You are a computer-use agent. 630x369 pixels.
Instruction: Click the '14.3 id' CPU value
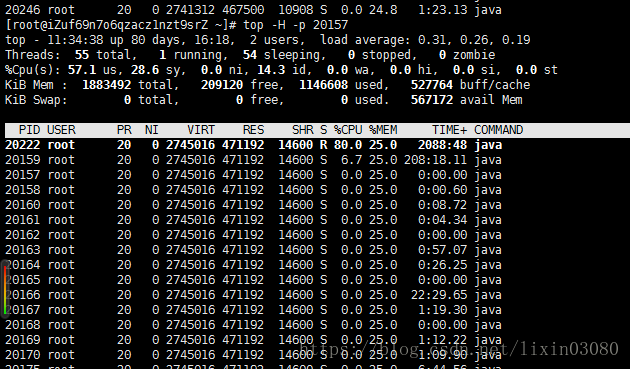282,70
